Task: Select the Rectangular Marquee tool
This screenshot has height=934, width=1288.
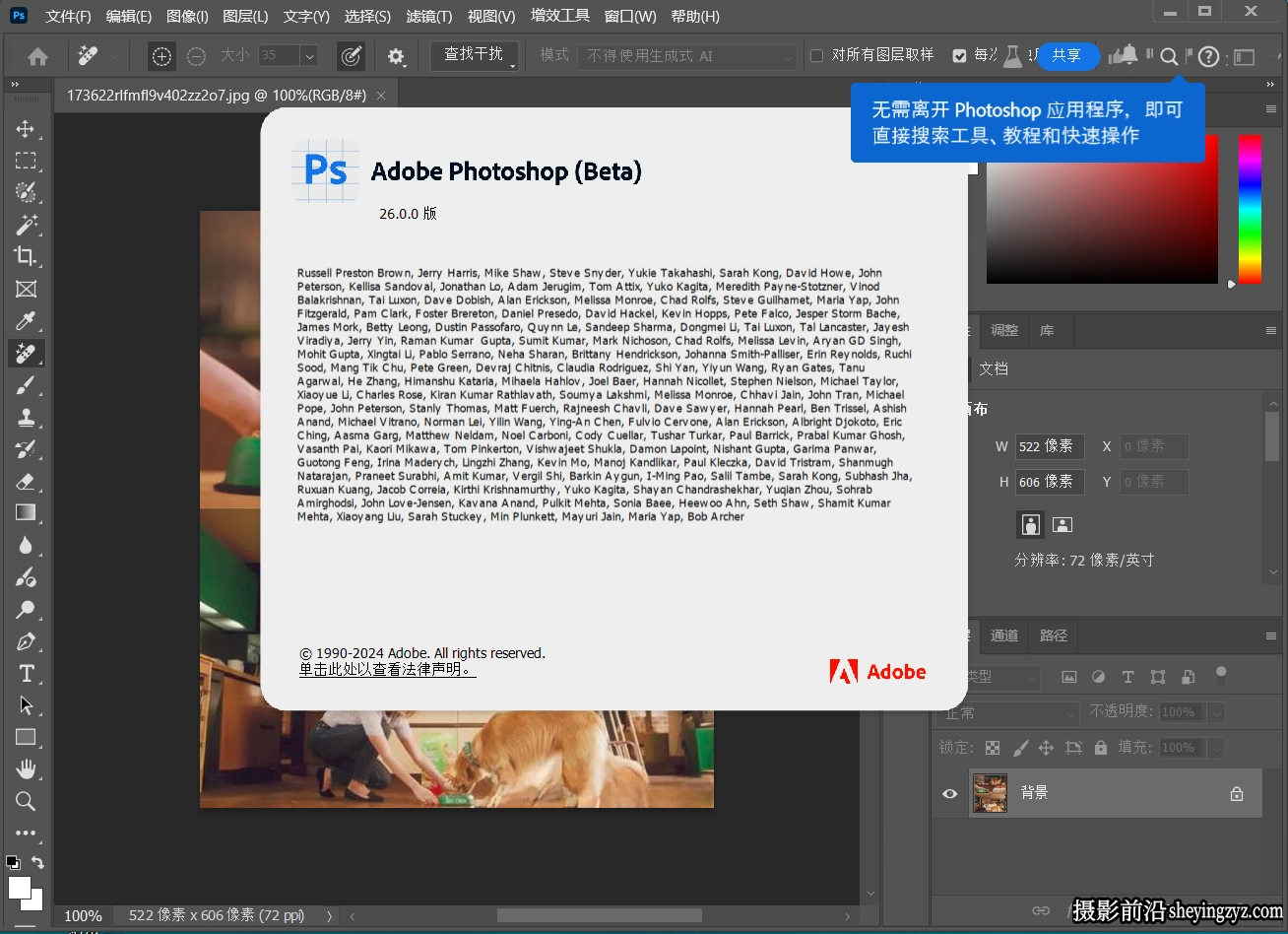Action: click(x=26, y=161)
